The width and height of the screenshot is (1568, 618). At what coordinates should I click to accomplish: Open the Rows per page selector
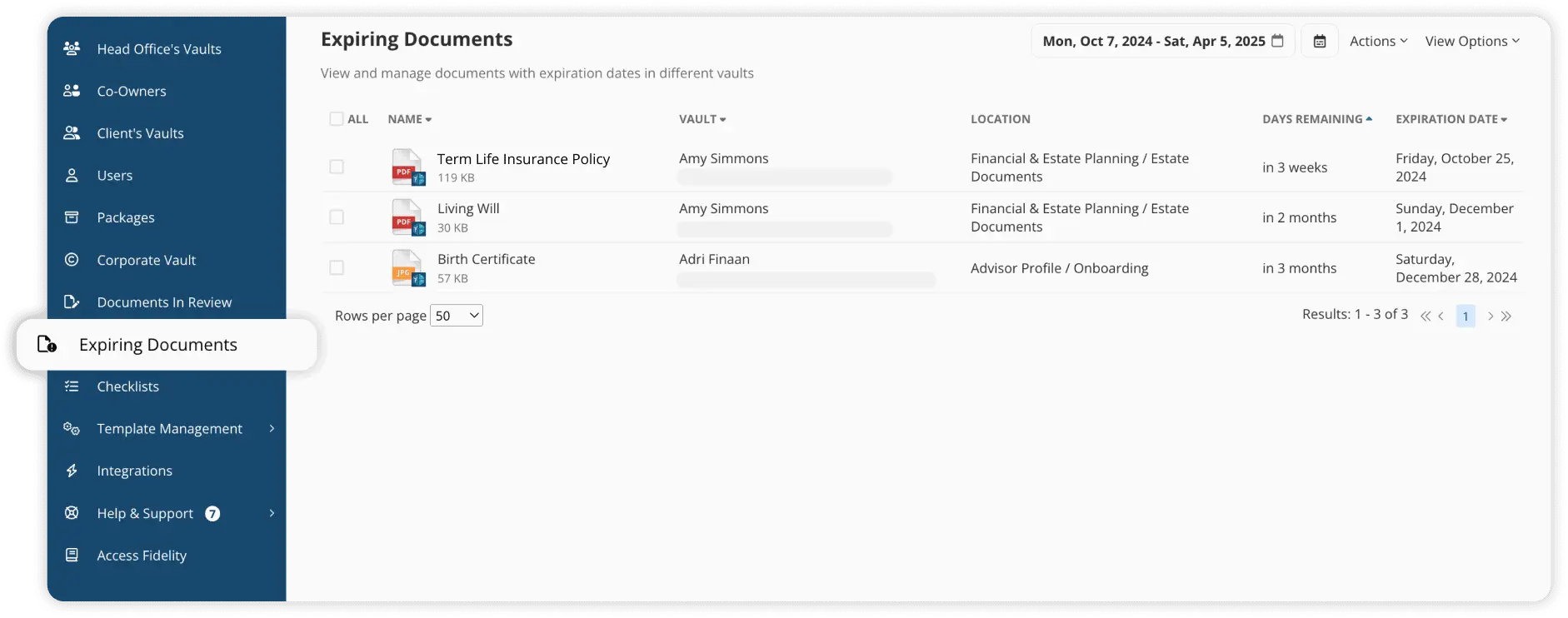pyautogui.click(x=456, y=315)
